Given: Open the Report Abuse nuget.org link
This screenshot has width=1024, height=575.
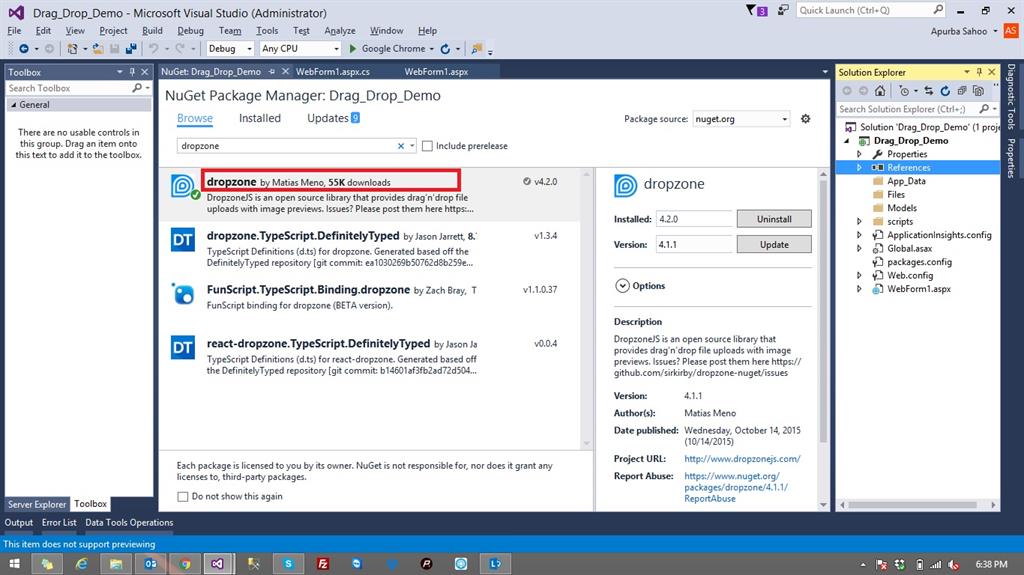Looking at the screenshot, I should click(736, 487).
